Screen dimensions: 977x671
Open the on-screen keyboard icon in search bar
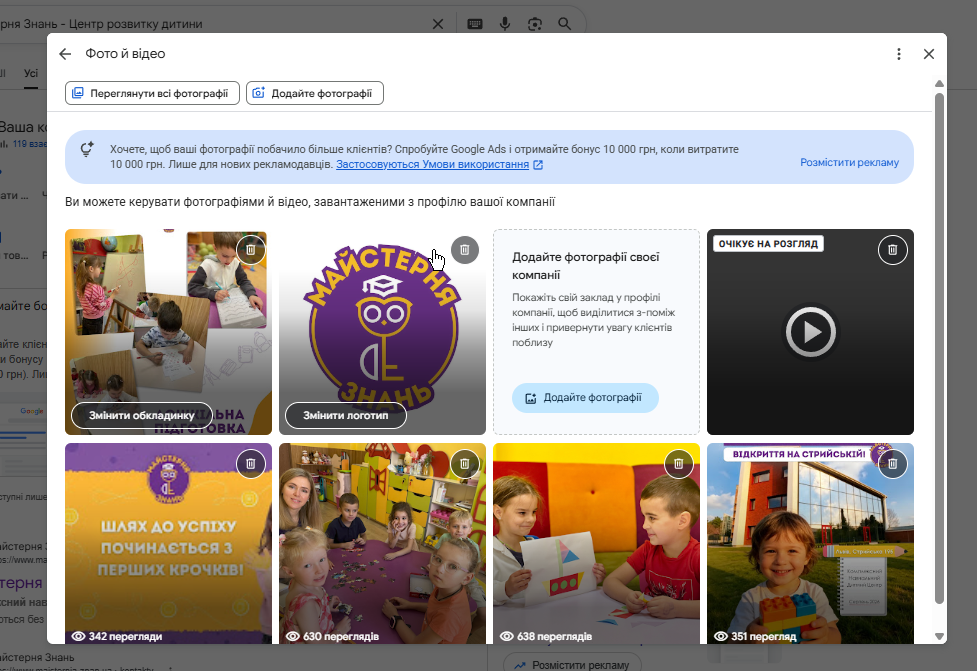click(x=475, y=24)
